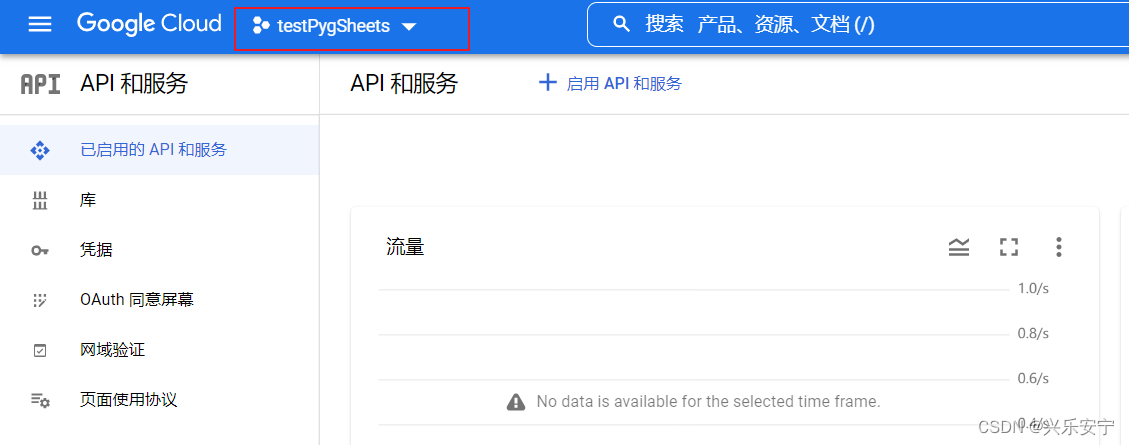
Task: Click the OAuth consent screen icon
Action: [x=40, y=300]
